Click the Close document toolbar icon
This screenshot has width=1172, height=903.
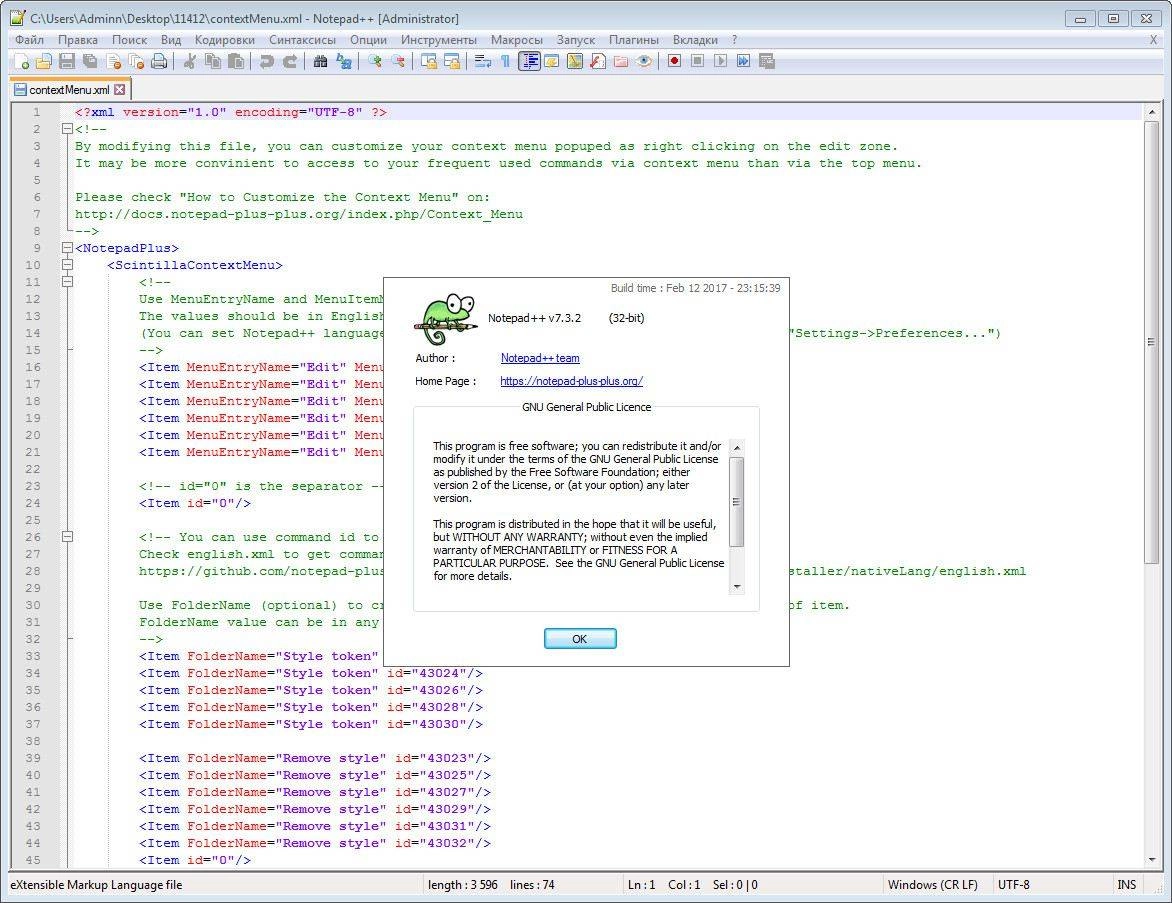(x=113, y=61)
